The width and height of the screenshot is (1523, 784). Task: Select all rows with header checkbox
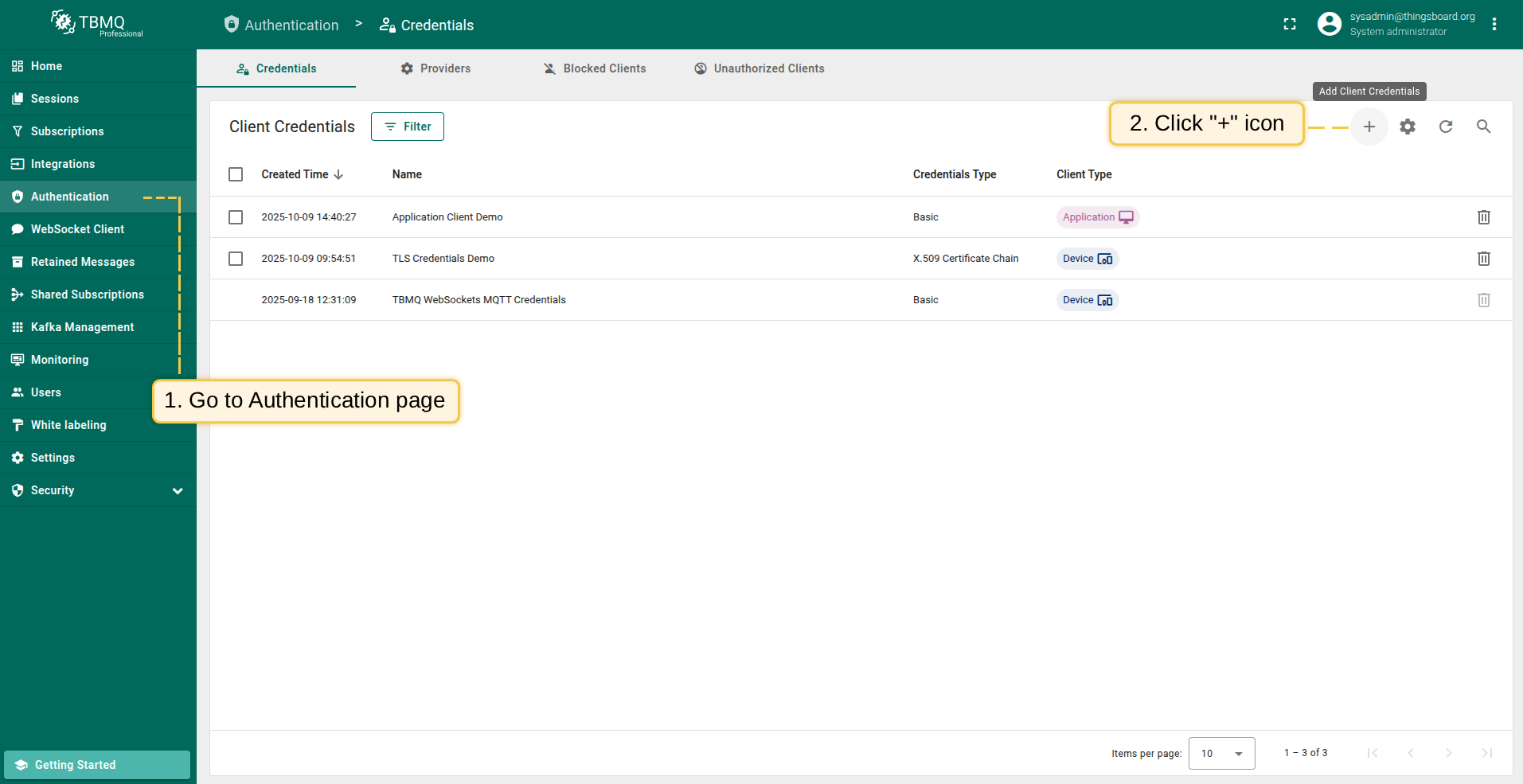[236, 174]
